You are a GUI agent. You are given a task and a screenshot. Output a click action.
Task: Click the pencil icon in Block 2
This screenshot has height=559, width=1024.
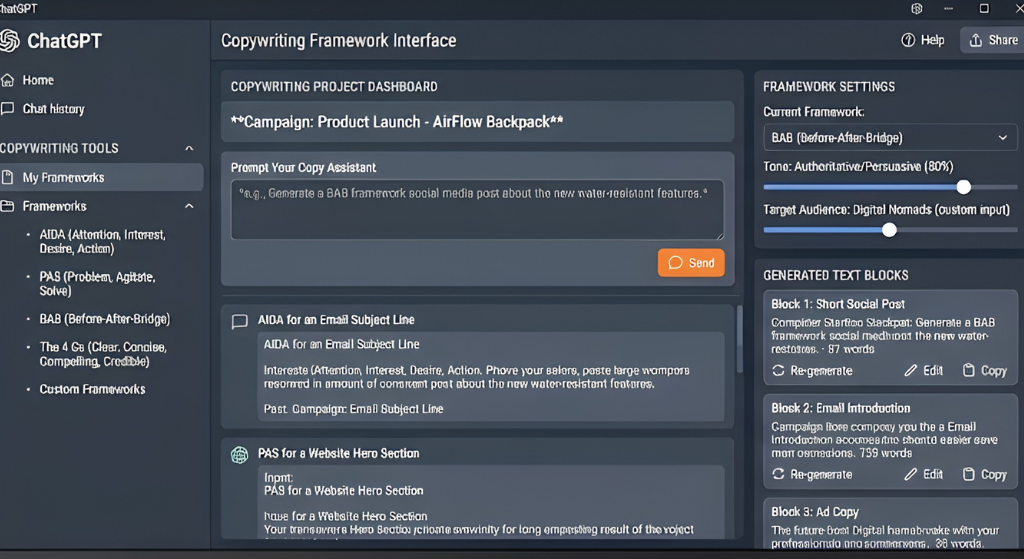click(910, 475)
